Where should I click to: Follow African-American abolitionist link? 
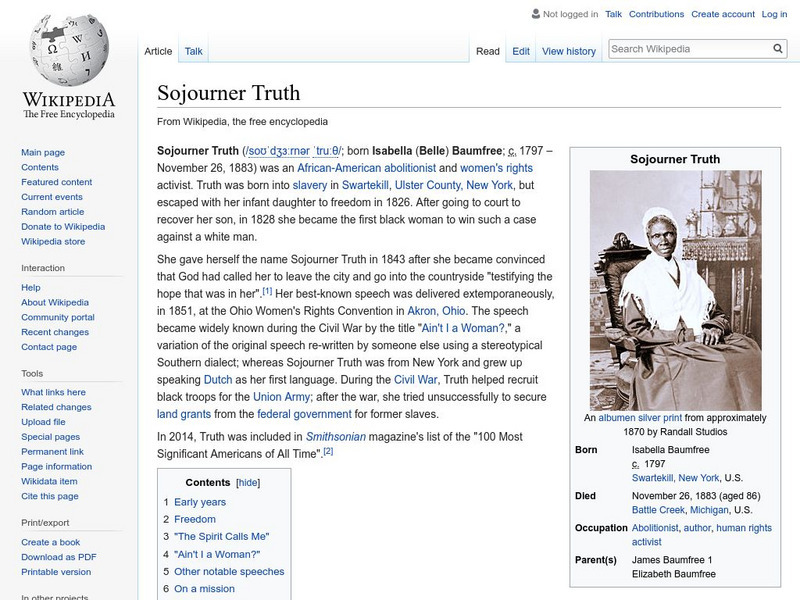point(366,168)
